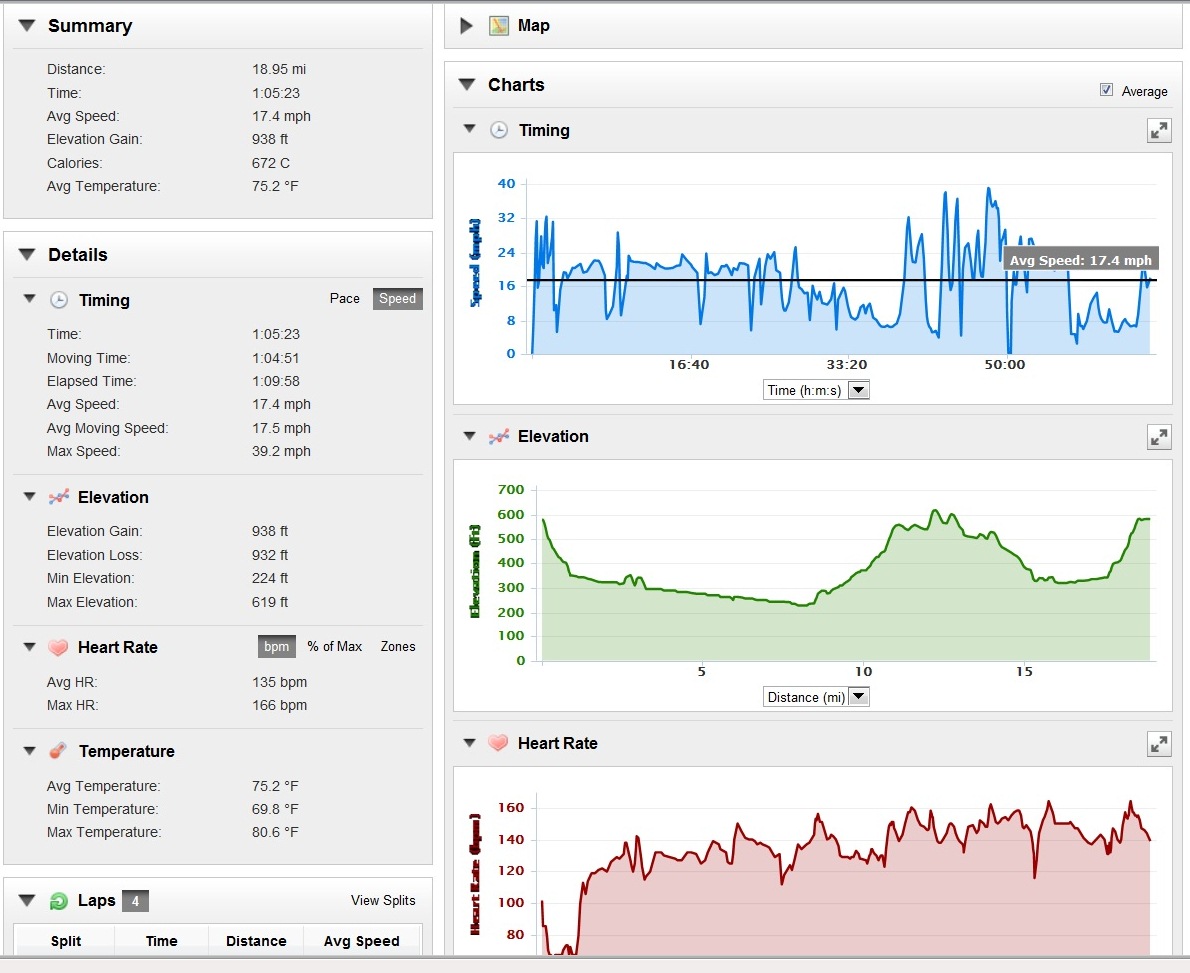
Task: Collapse the Temperature section in Details
Action: [x=30, y=751]
